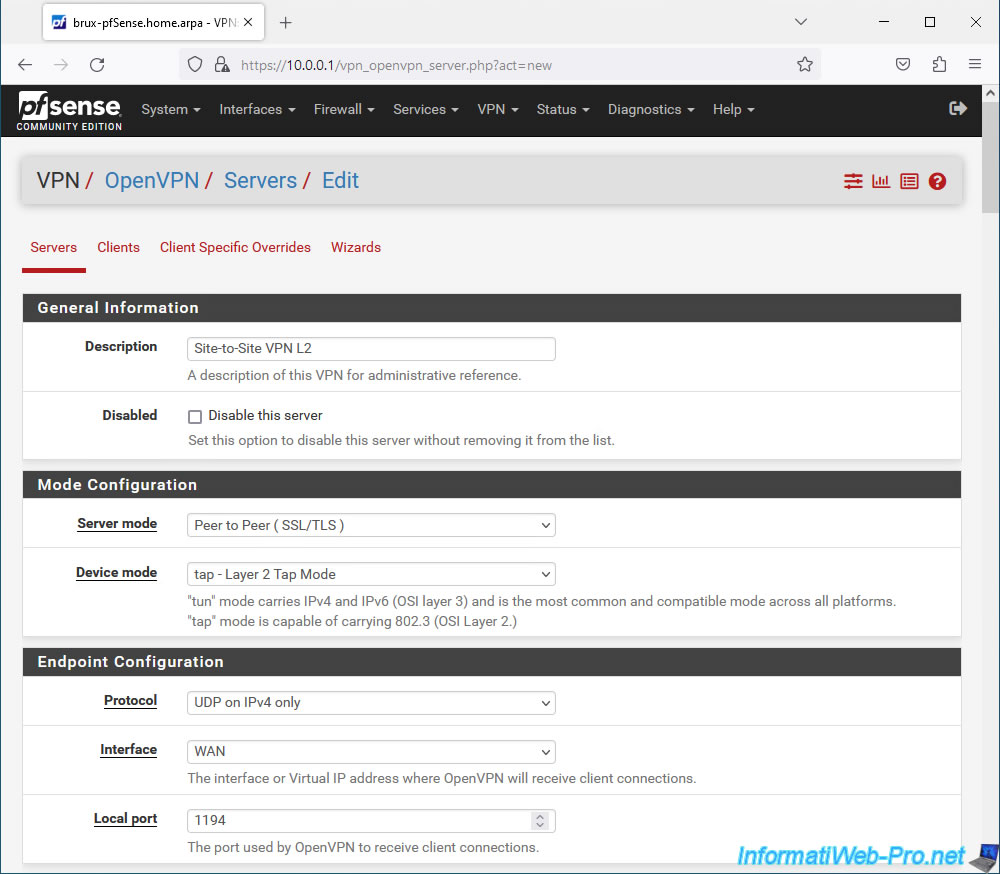1000x874 pixels.
Task: Open Related settings sliders icon
Action: [x=853, y=181]
